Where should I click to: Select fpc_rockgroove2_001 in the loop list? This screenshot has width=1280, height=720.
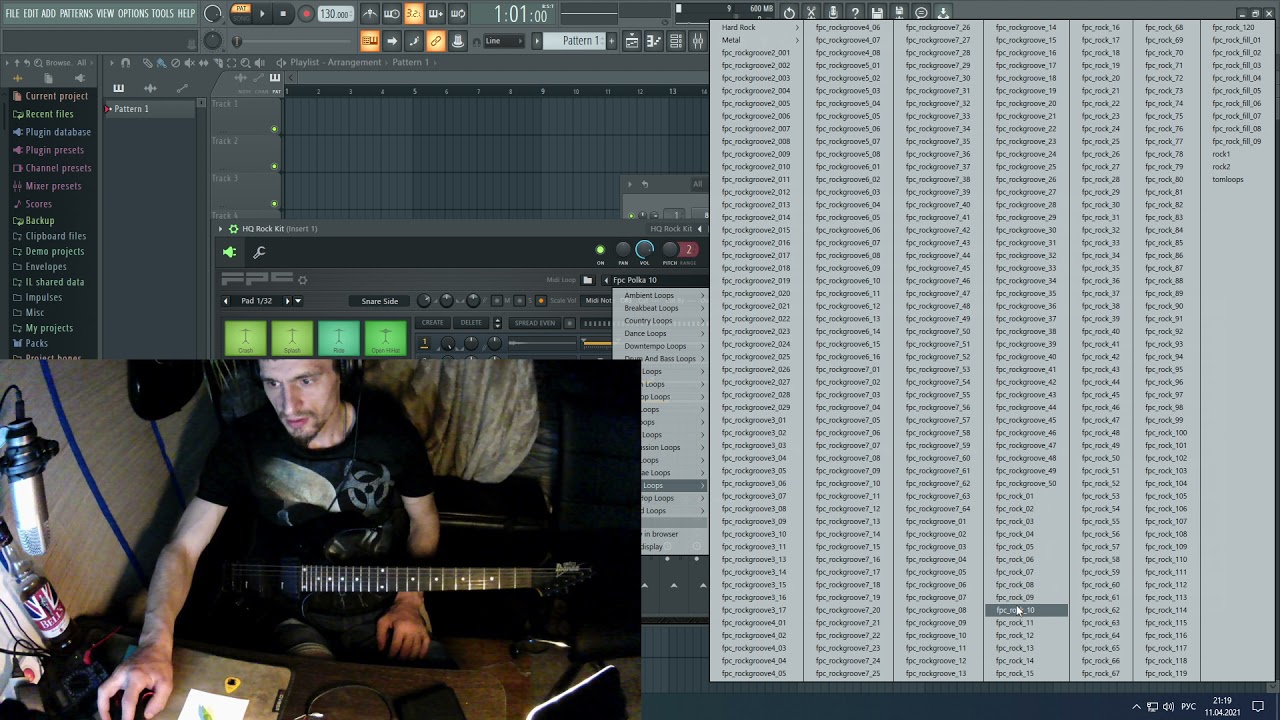coord(756,53)
